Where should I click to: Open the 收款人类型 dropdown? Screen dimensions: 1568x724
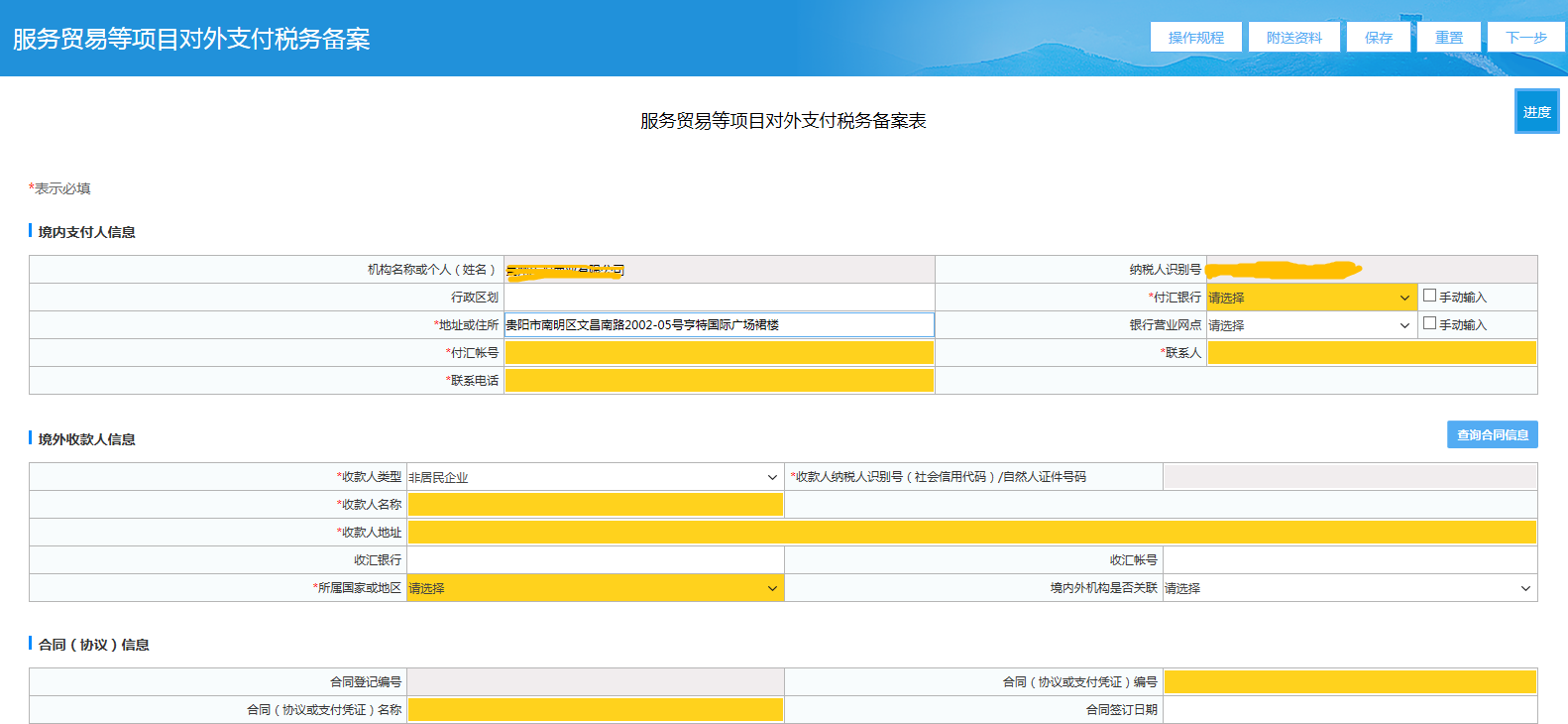(x=594, y=477)
